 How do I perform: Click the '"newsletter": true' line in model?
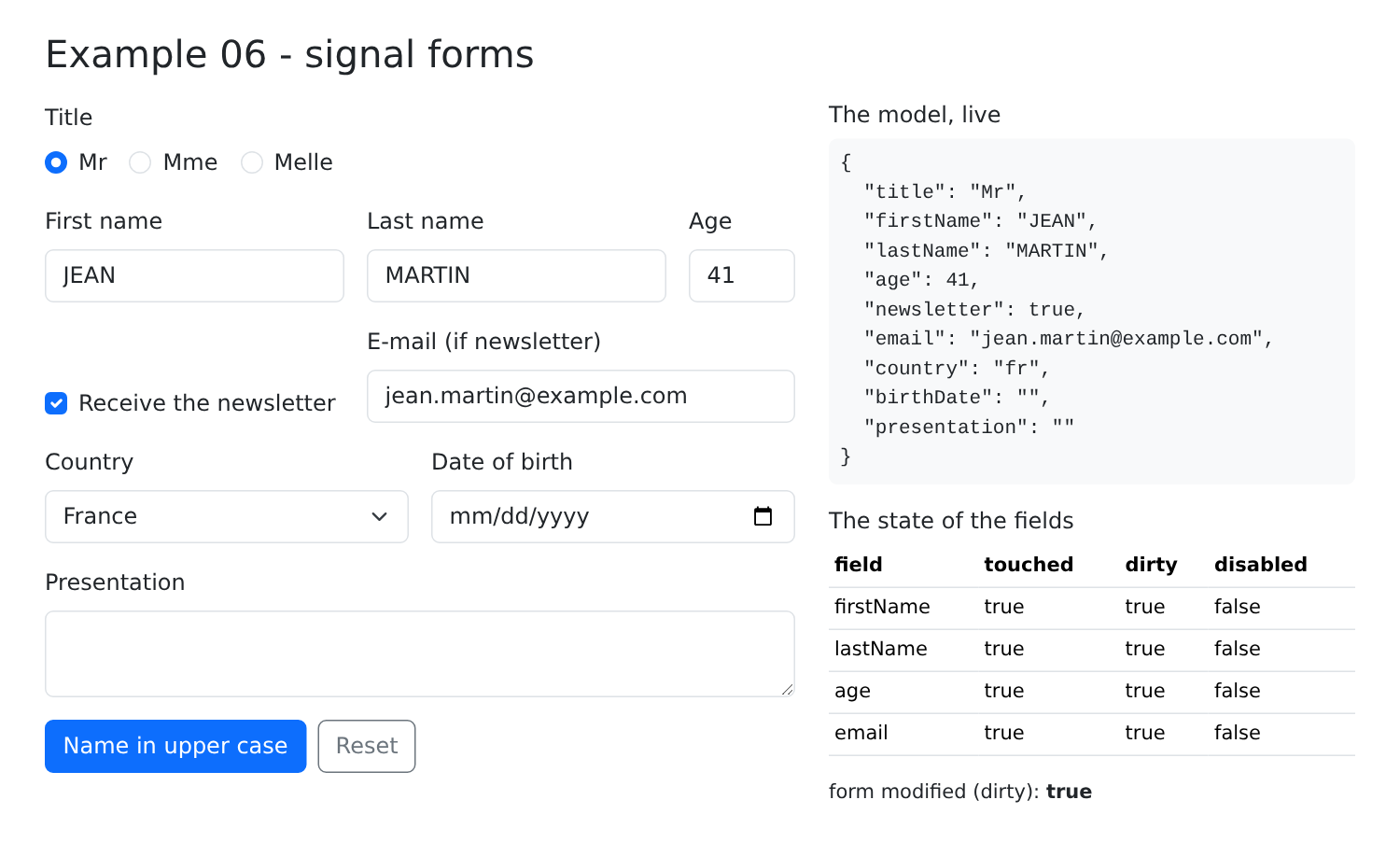coord(974,309)
